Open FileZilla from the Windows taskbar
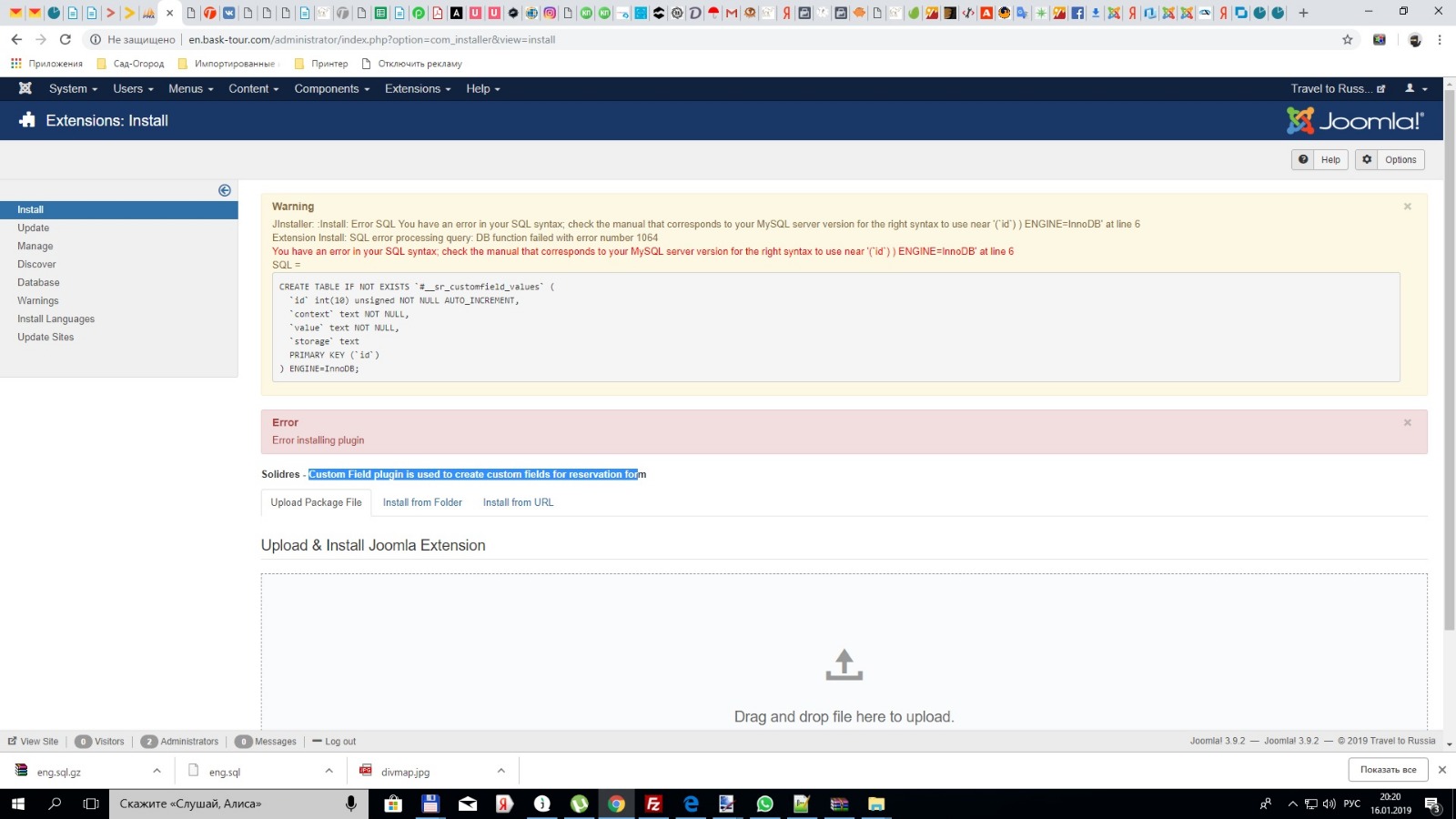The height and width of the screenshot is (819, 1456). coord(652,804)
